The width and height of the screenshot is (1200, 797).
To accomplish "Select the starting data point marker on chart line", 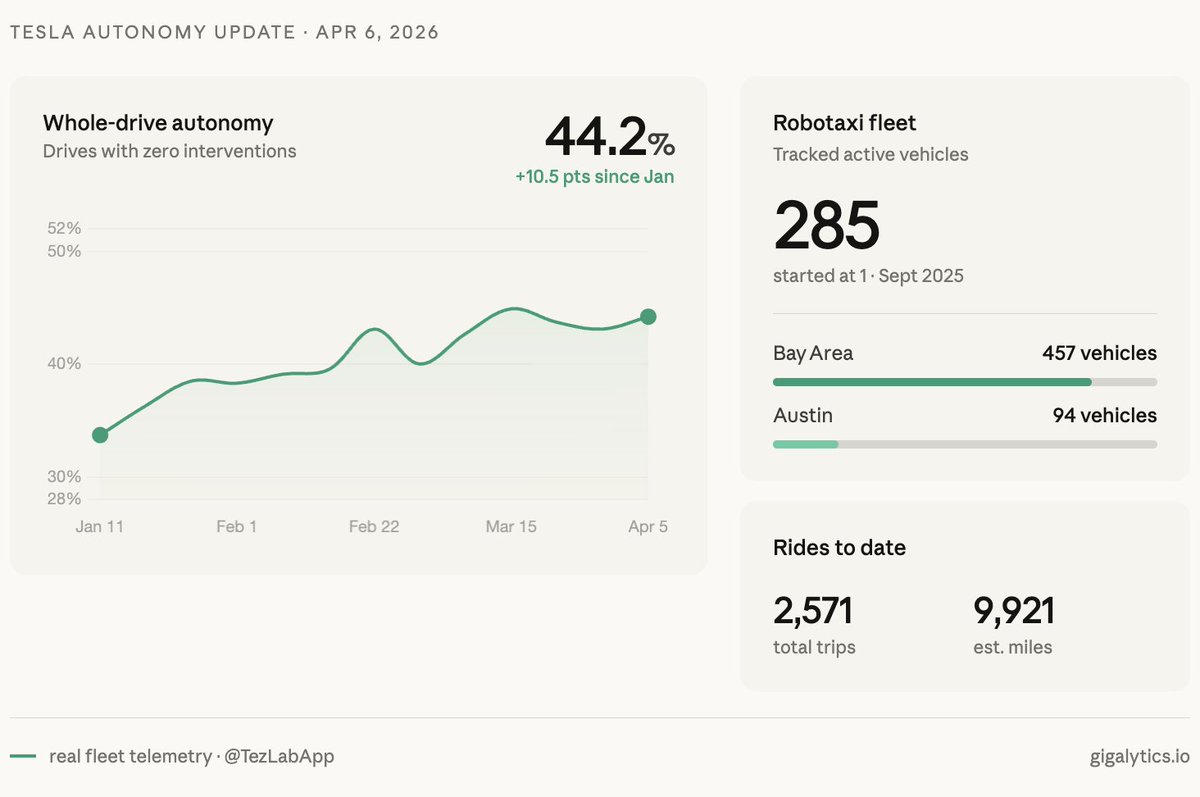I will pos(100,435).
